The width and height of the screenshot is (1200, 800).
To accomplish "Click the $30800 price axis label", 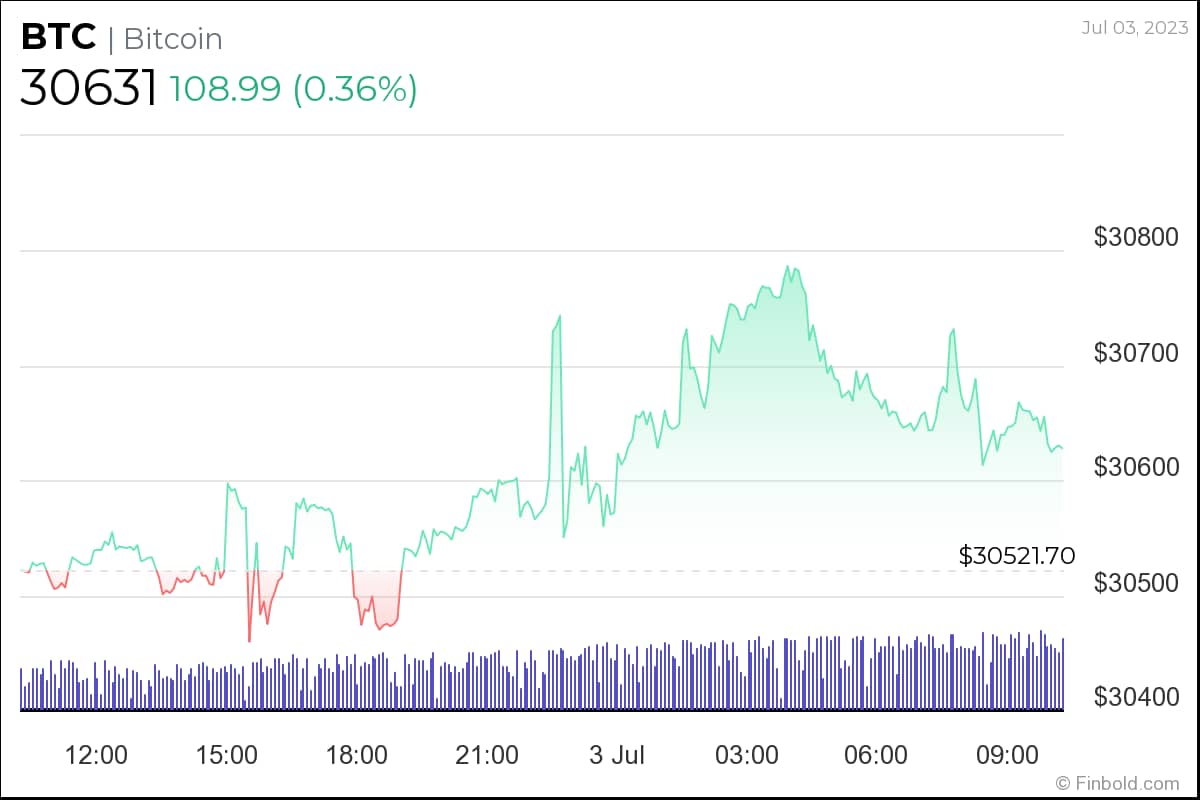I will 1136,237.
